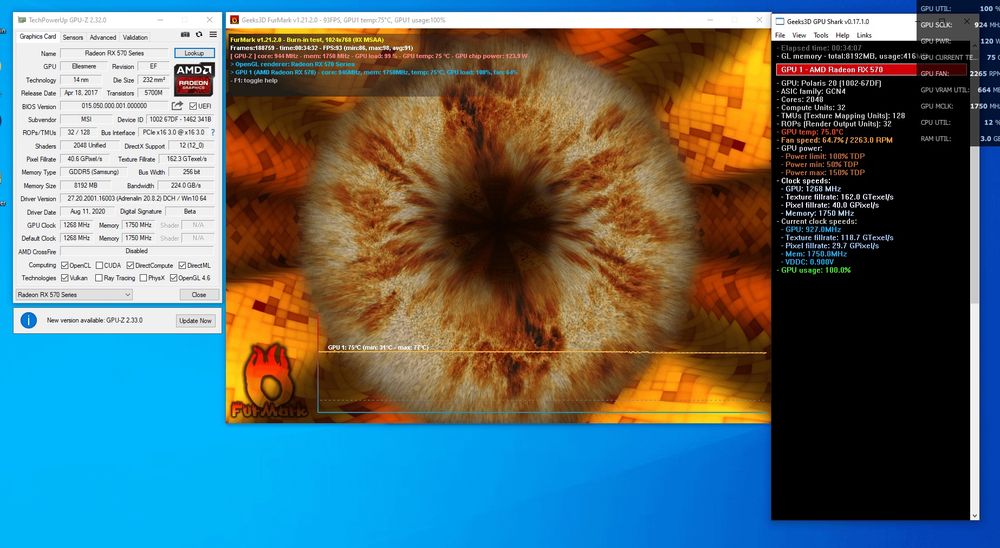1000x548 pixels.
Task: Toggle the Ray Tracing checkbox
Action: [x=99, y=278]
